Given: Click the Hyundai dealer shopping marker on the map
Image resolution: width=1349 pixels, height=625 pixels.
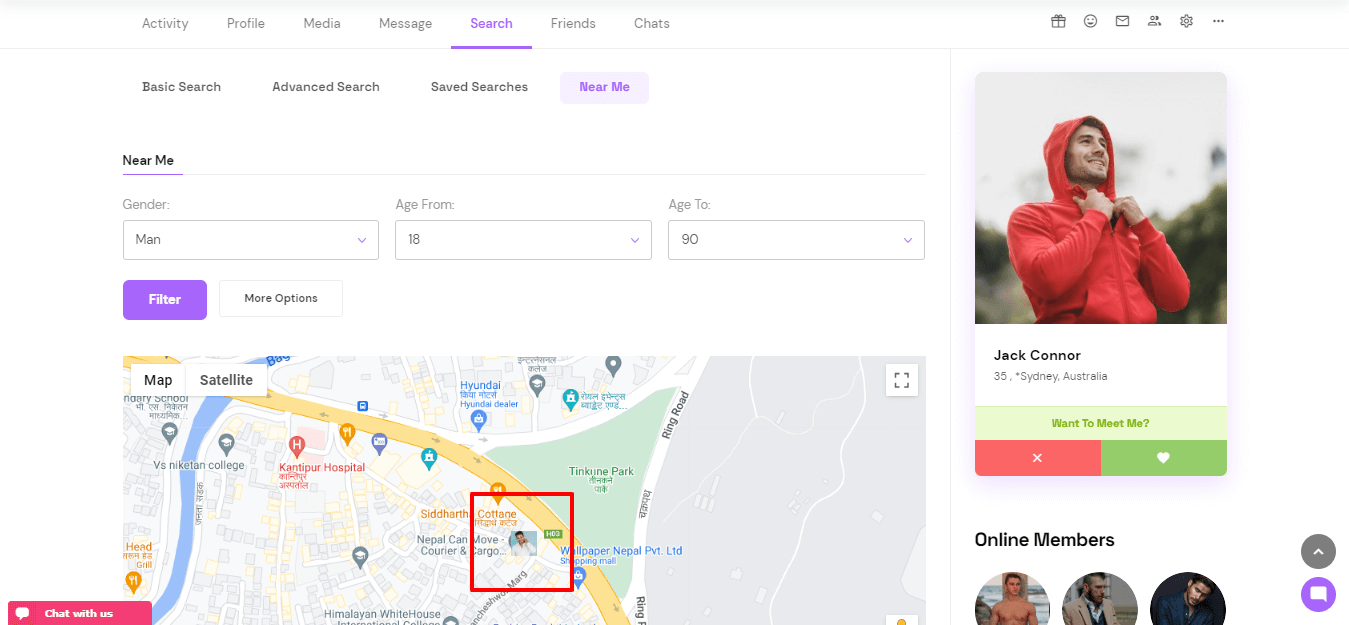Looking at the screenshot, I should (x=478, y=418).
